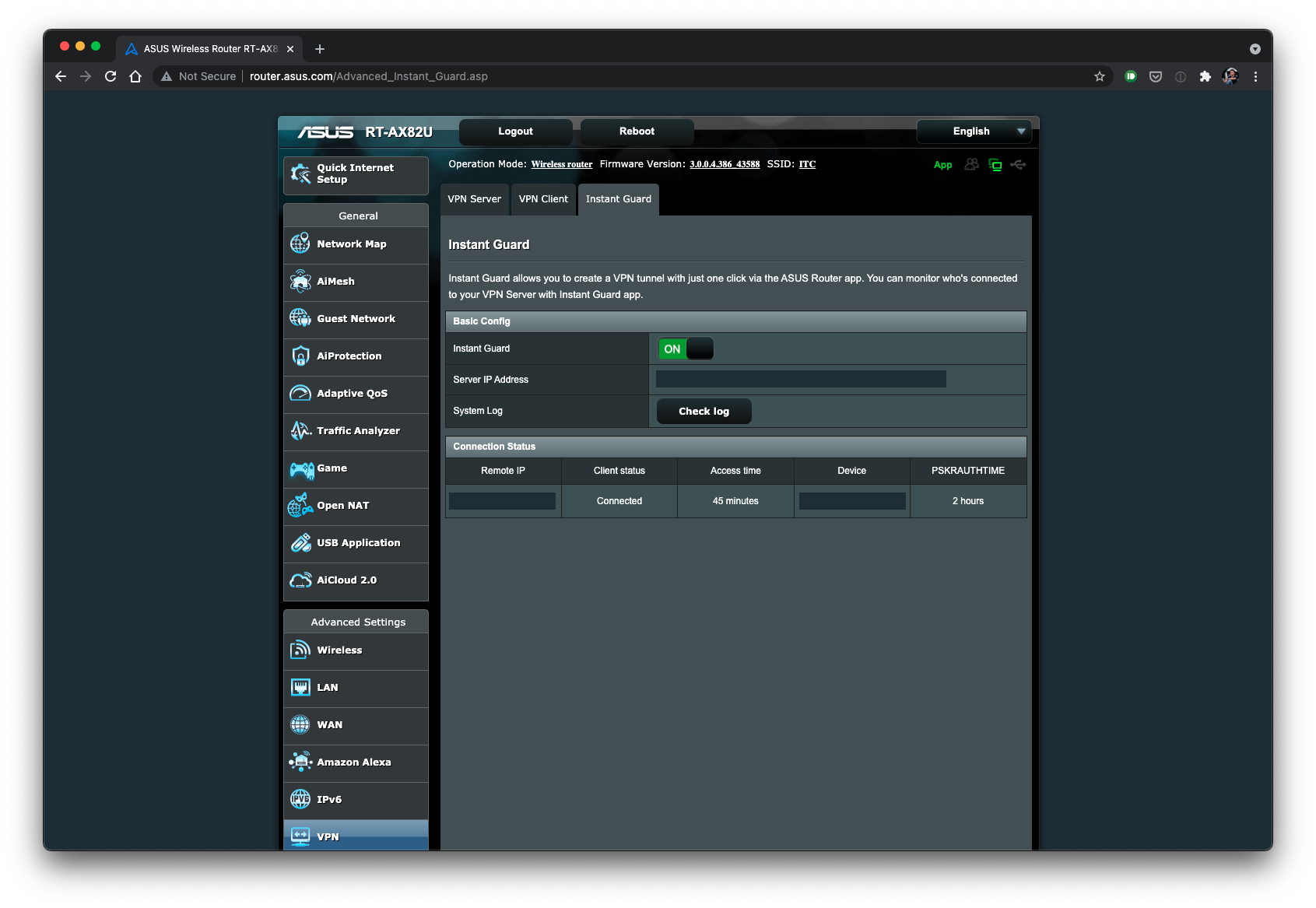This screenshot has height=908, width=1316.
Task: Go to browser home page
Action: click(135, 76)
